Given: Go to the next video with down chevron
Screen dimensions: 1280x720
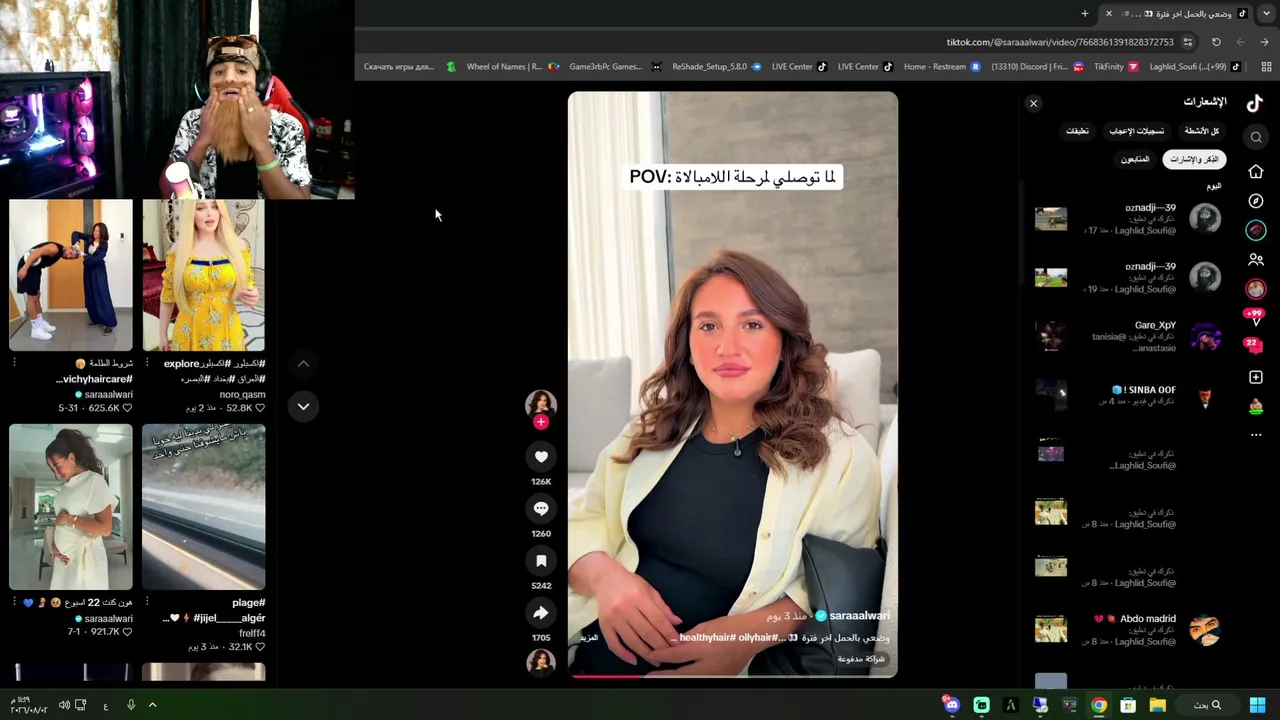Looking at the screenshot, I should (x=303, y=406).
